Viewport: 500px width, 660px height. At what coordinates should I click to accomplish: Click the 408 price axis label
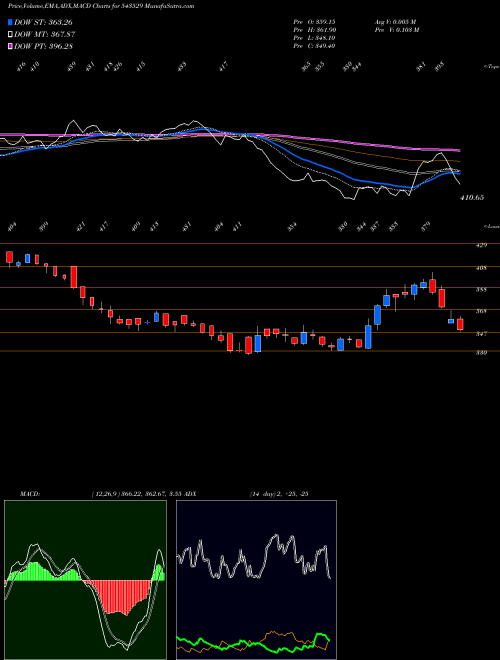481,267
